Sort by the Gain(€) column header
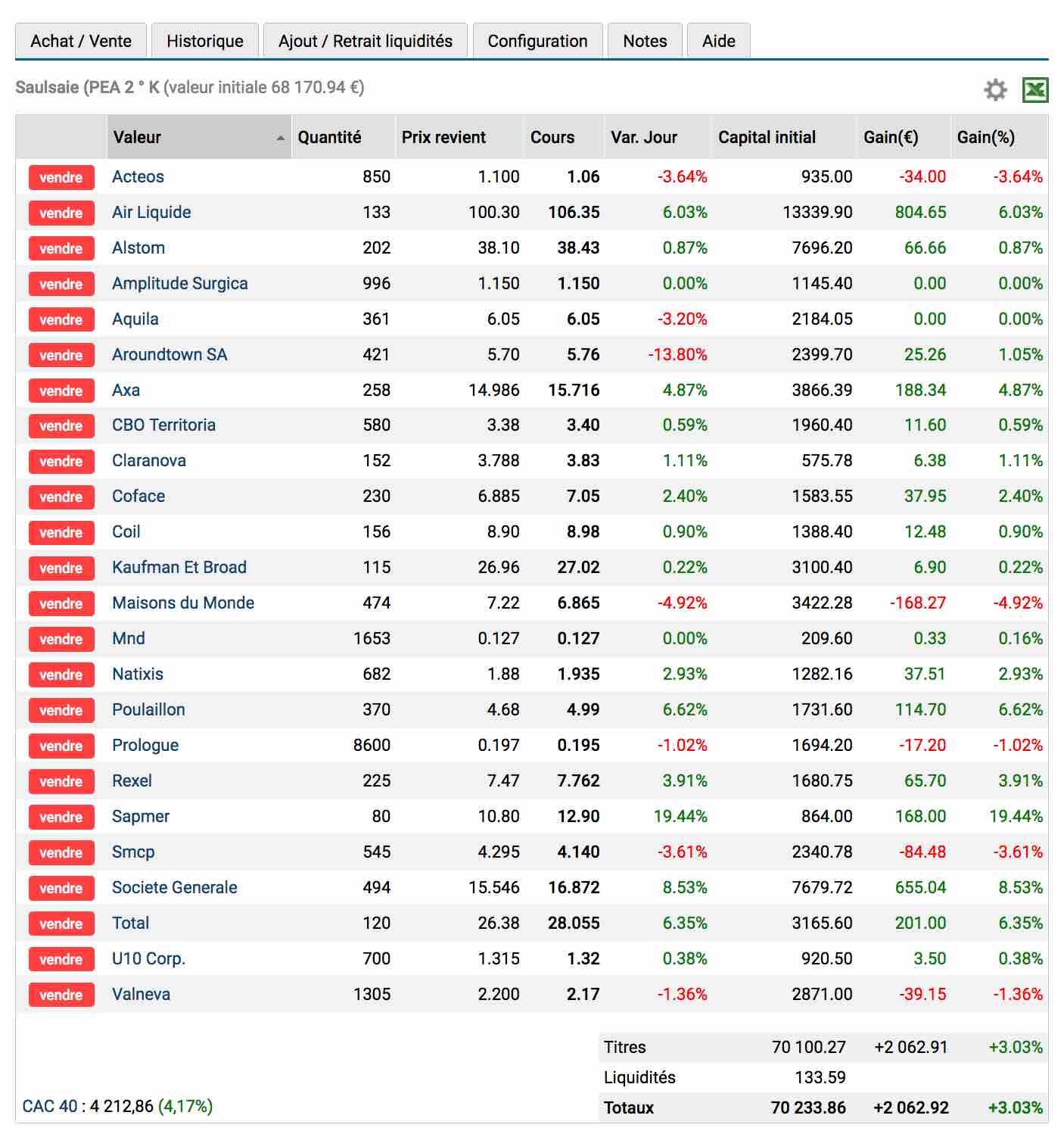Image resolution: width=1064 pixels, height=1134 pixels. (904, 137)
